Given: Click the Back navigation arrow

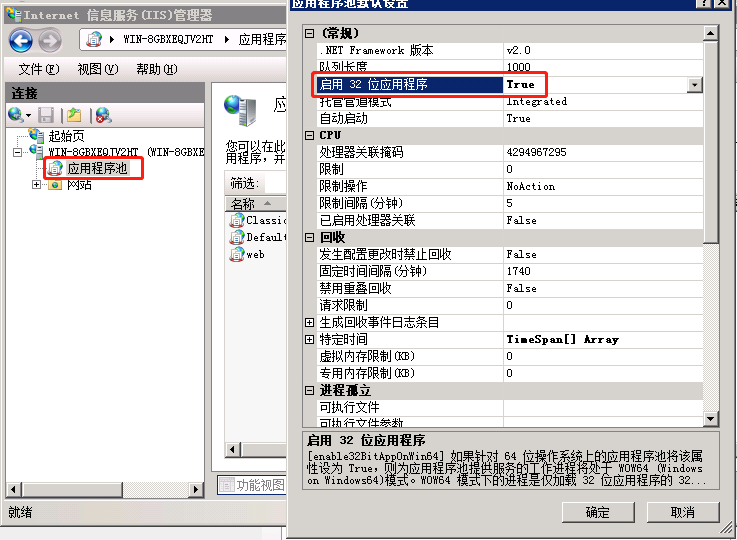Looking at the screenshot, I should coord(21,40).
